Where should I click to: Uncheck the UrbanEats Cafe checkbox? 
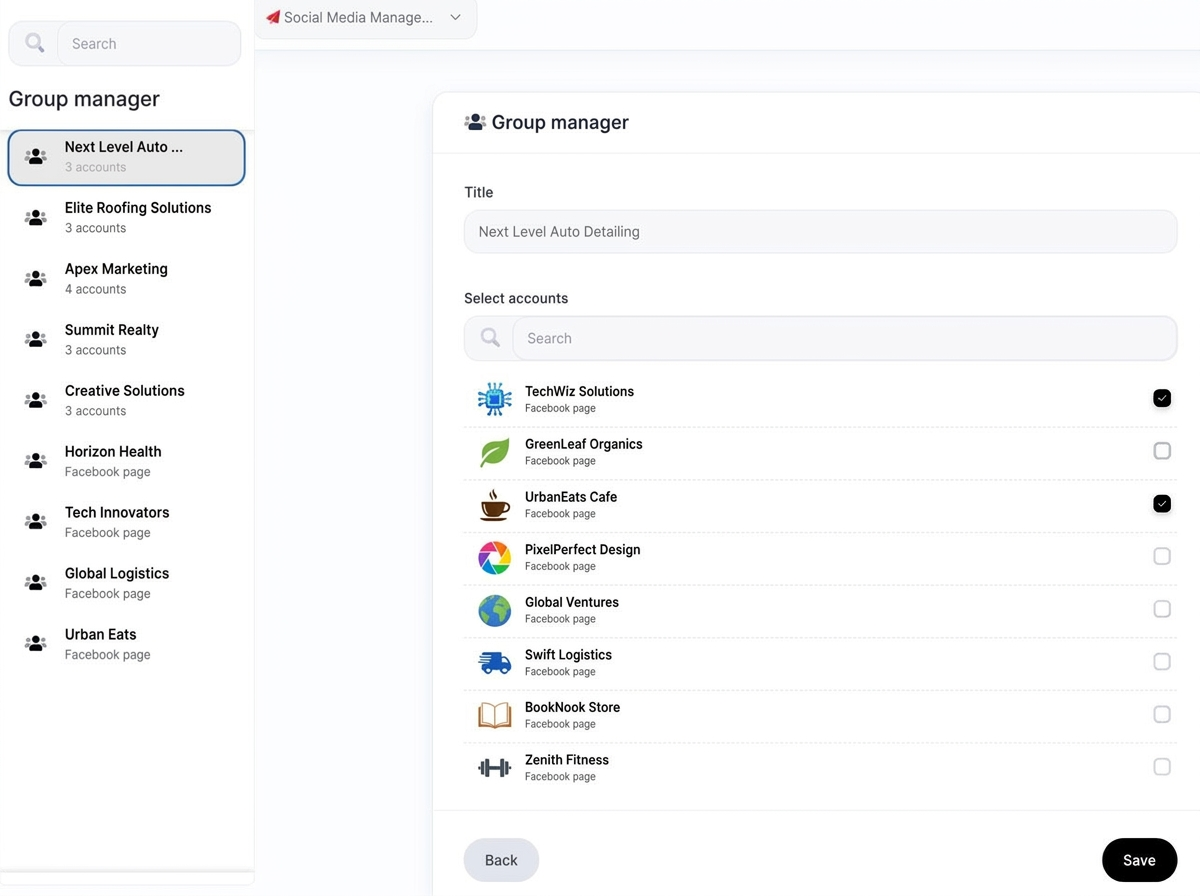(1162, 504)
